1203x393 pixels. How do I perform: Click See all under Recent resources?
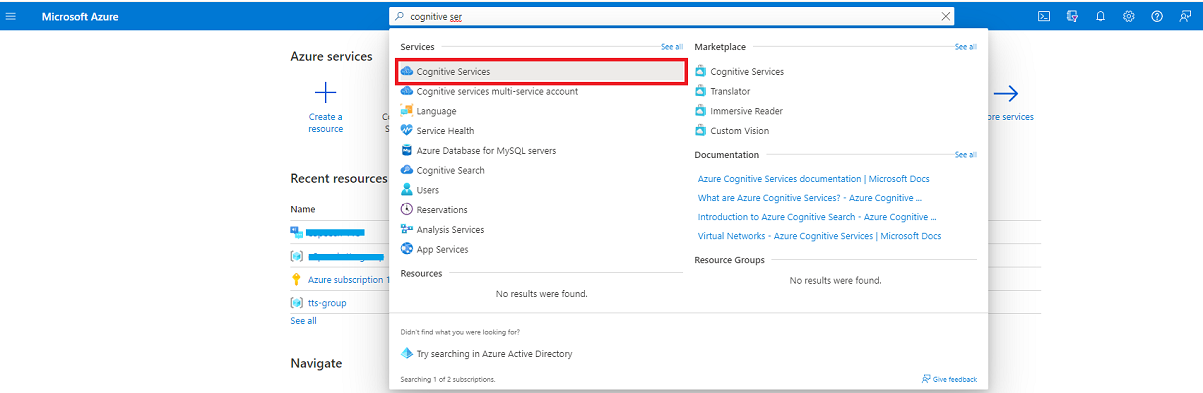pos(303,321)
